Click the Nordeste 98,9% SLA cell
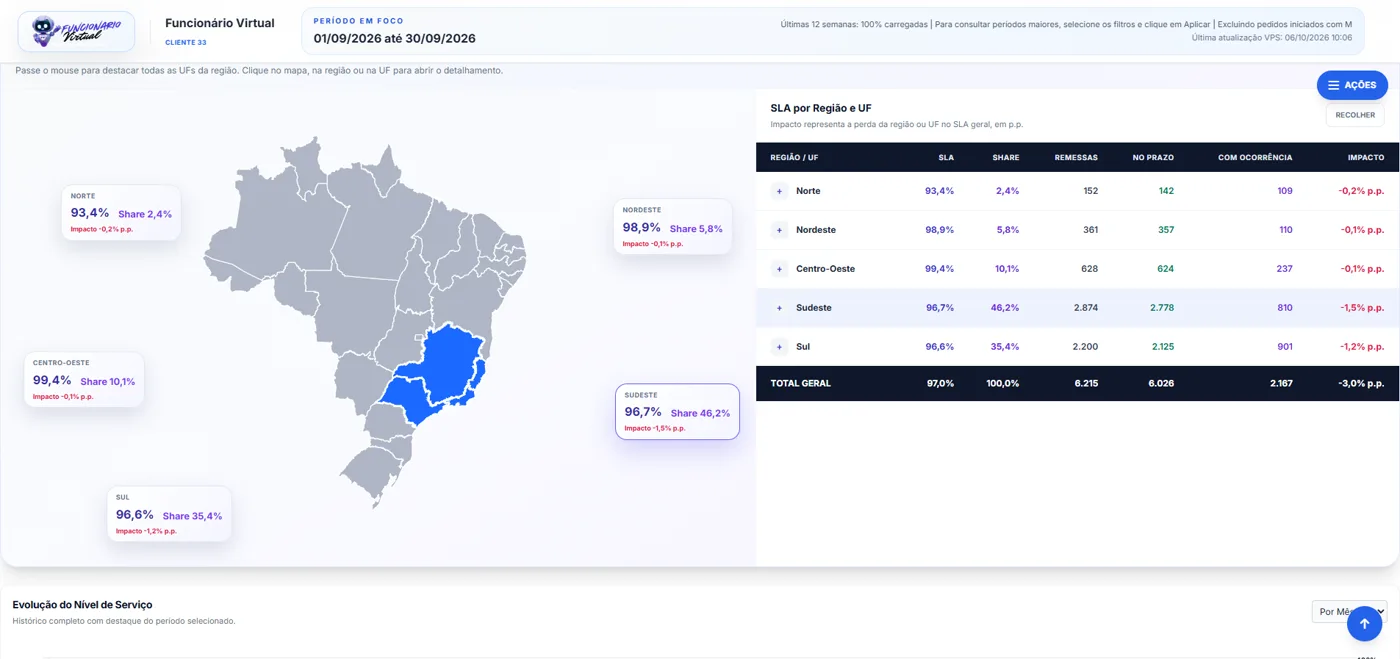This screenshot has width=1400, height=659. click(940, 230)
